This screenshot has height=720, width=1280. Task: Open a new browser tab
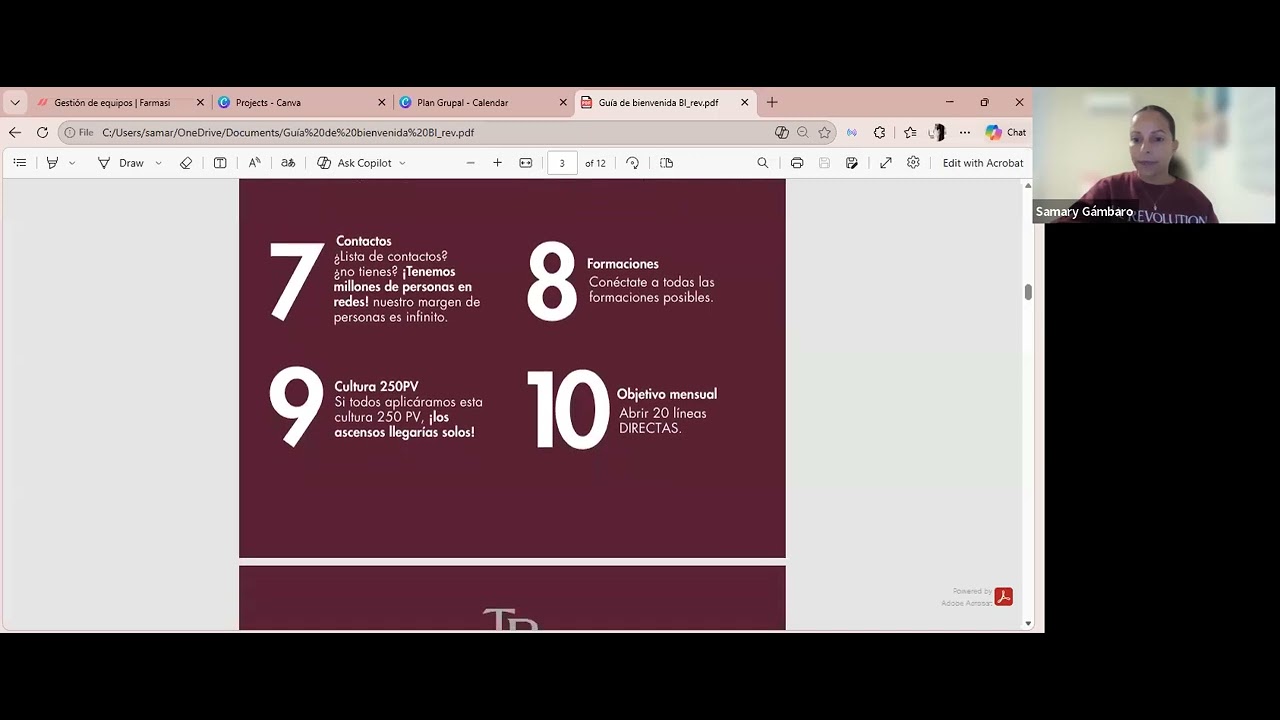(x=771, y=102)
